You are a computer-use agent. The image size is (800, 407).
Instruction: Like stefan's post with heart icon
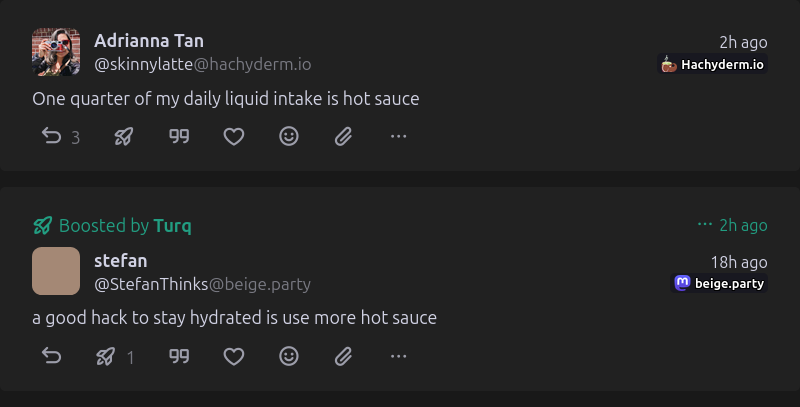click(234, 356)
